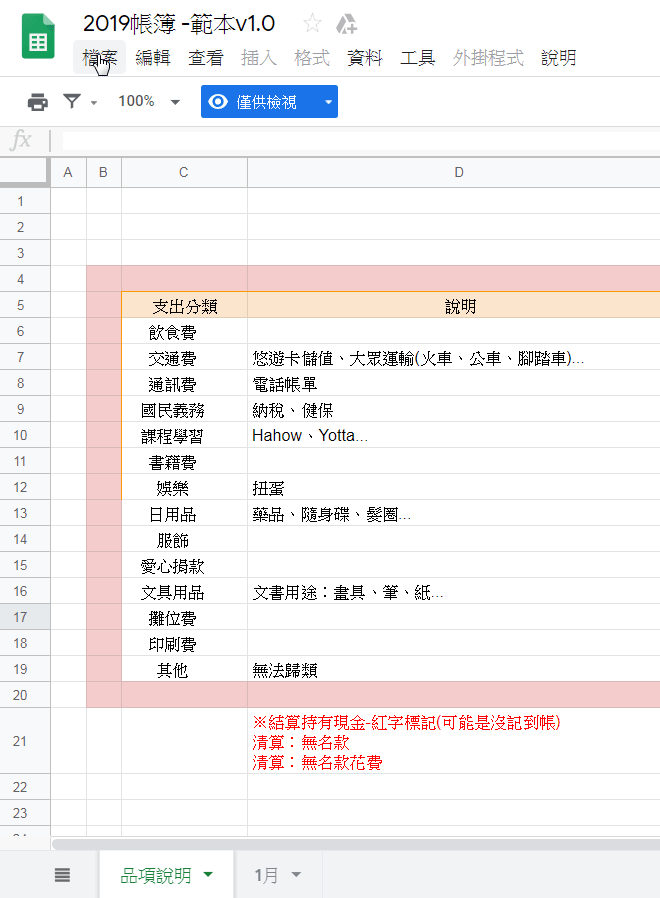Select column C header
The width and height of the screenshot is (660, 898).
click(x=184, y=172)
